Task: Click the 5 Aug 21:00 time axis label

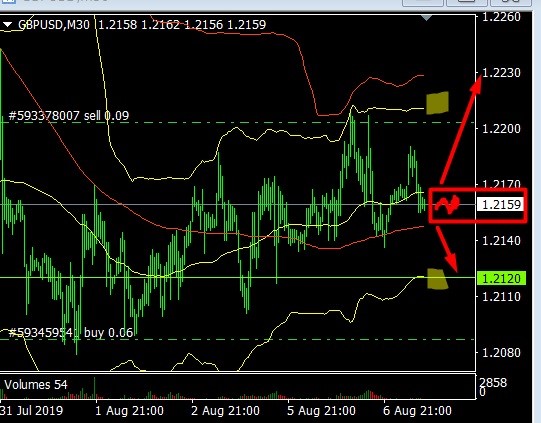Action: click(x=321, y=411)
